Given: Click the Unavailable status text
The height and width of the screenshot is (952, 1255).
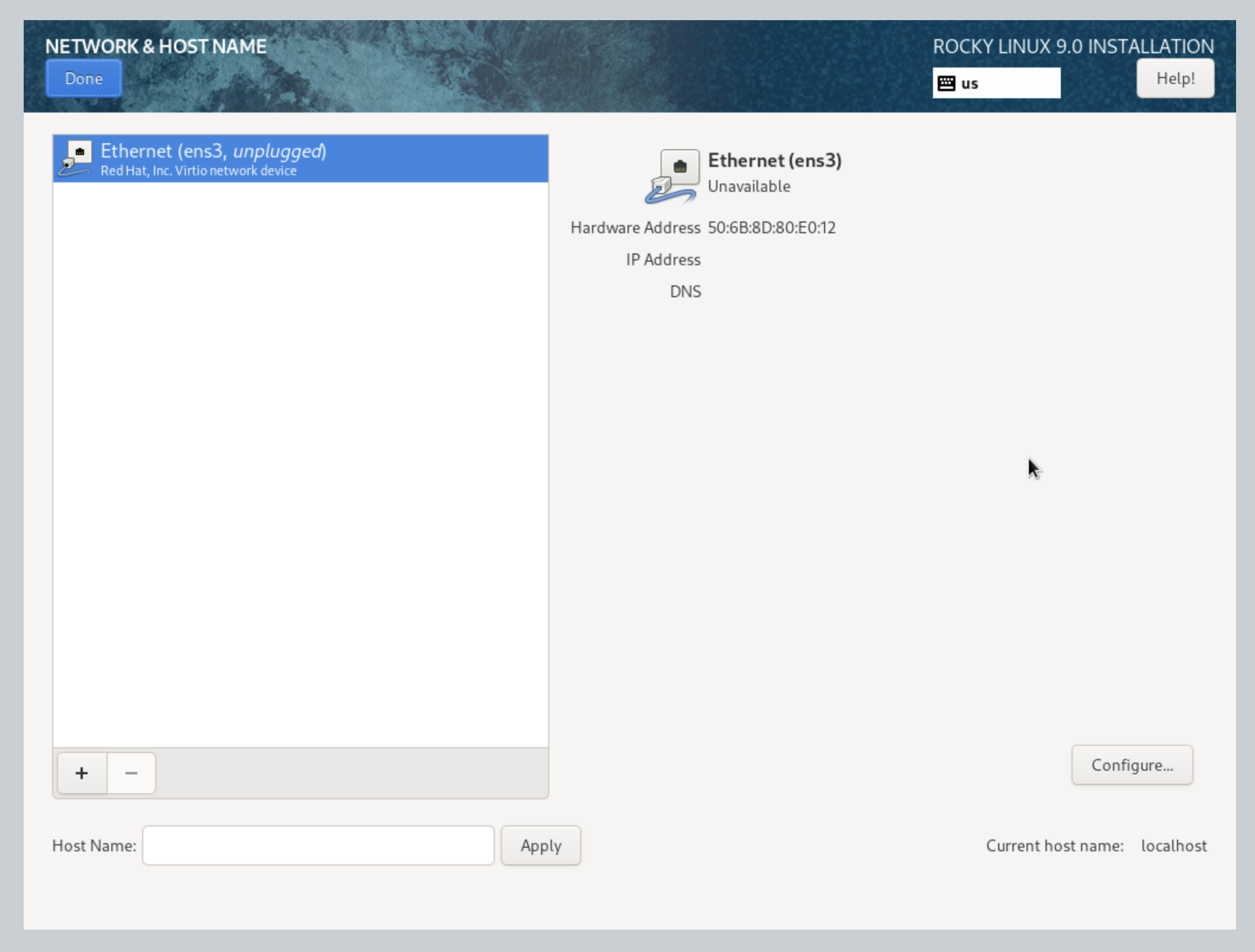Looking at the screenshot, I should tap(749, 186).
